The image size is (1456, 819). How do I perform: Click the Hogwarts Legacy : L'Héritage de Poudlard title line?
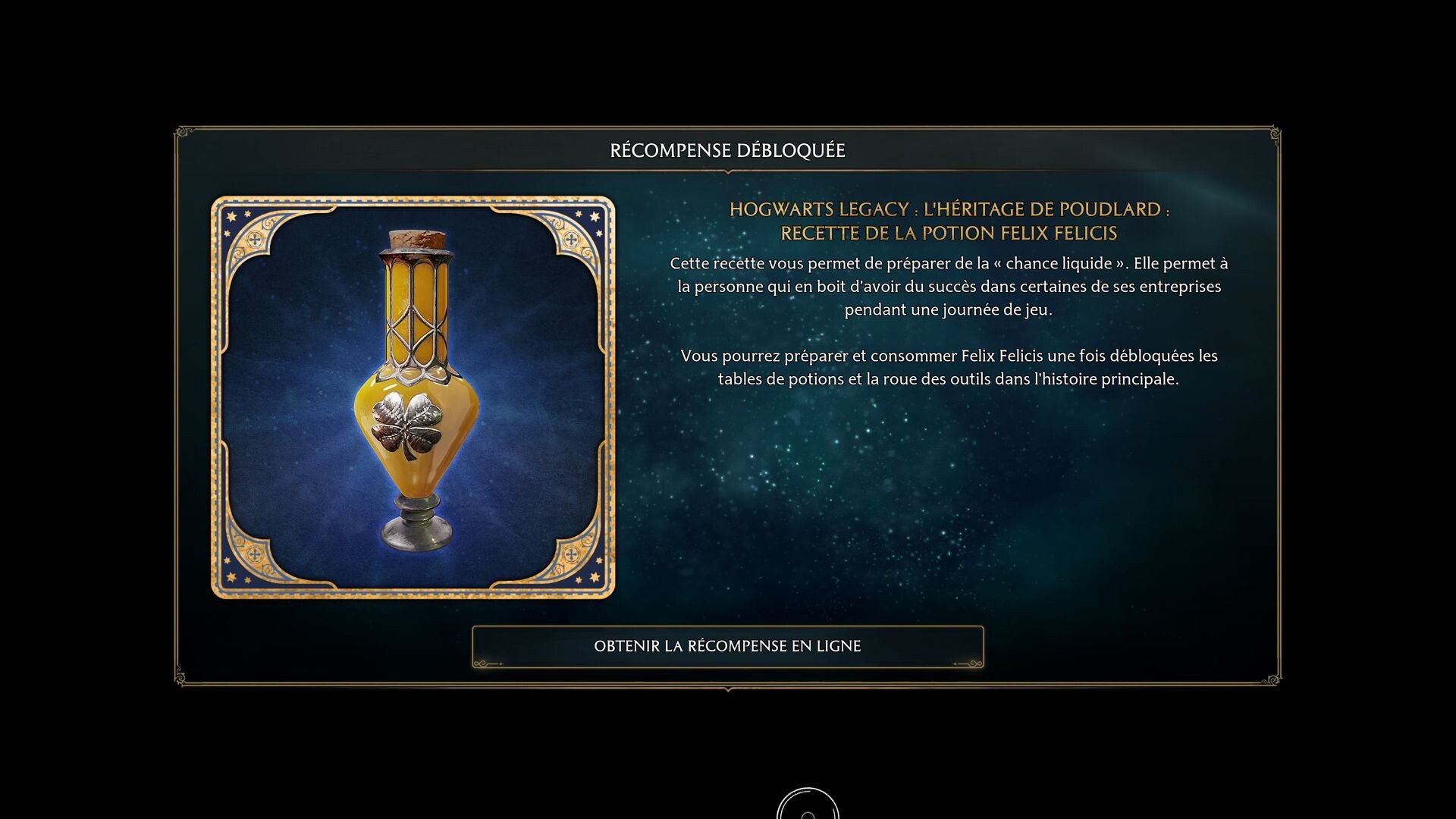click(949, 209)
